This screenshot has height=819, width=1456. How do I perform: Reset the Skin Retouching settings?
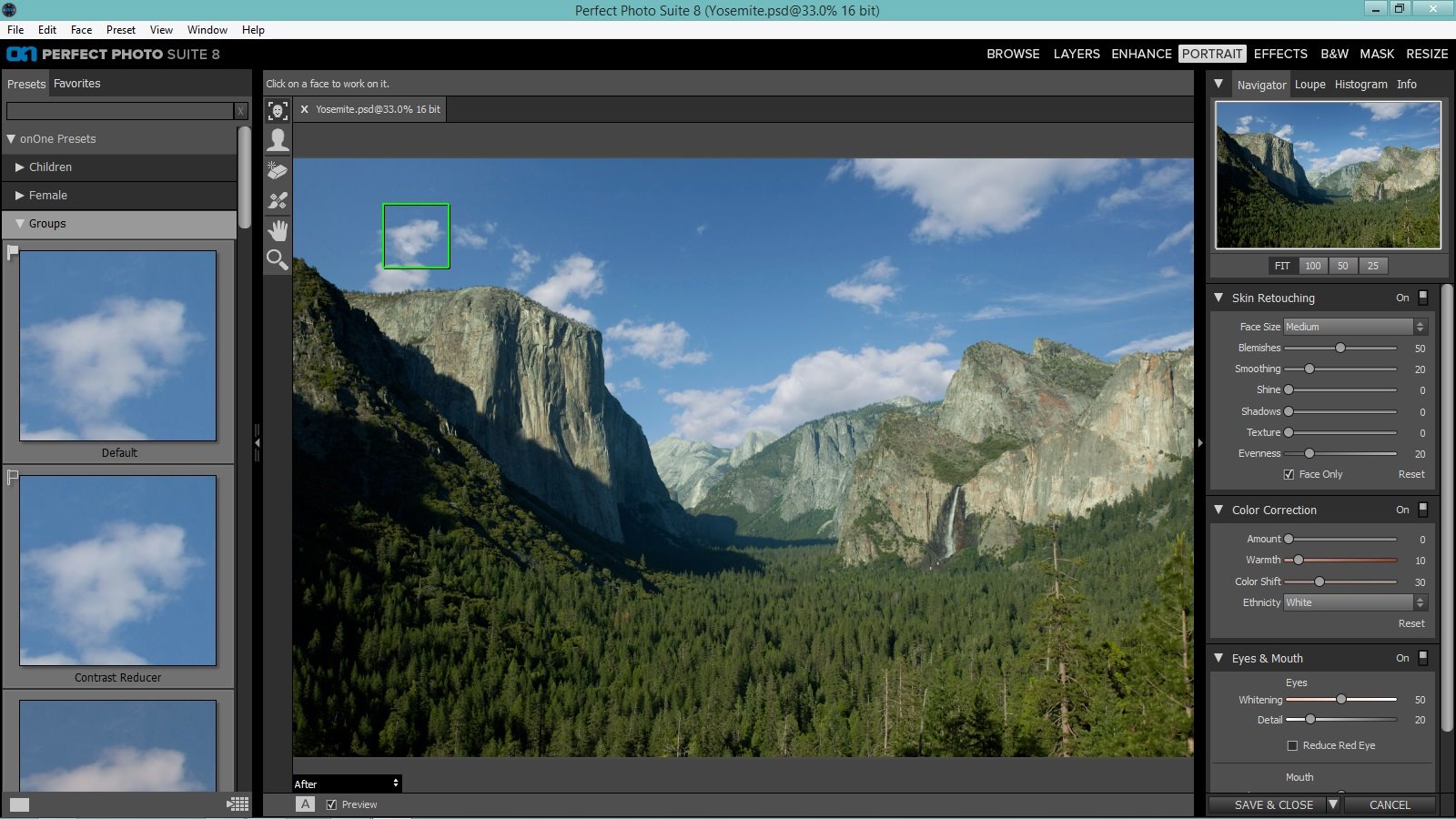pos(1411,474)
